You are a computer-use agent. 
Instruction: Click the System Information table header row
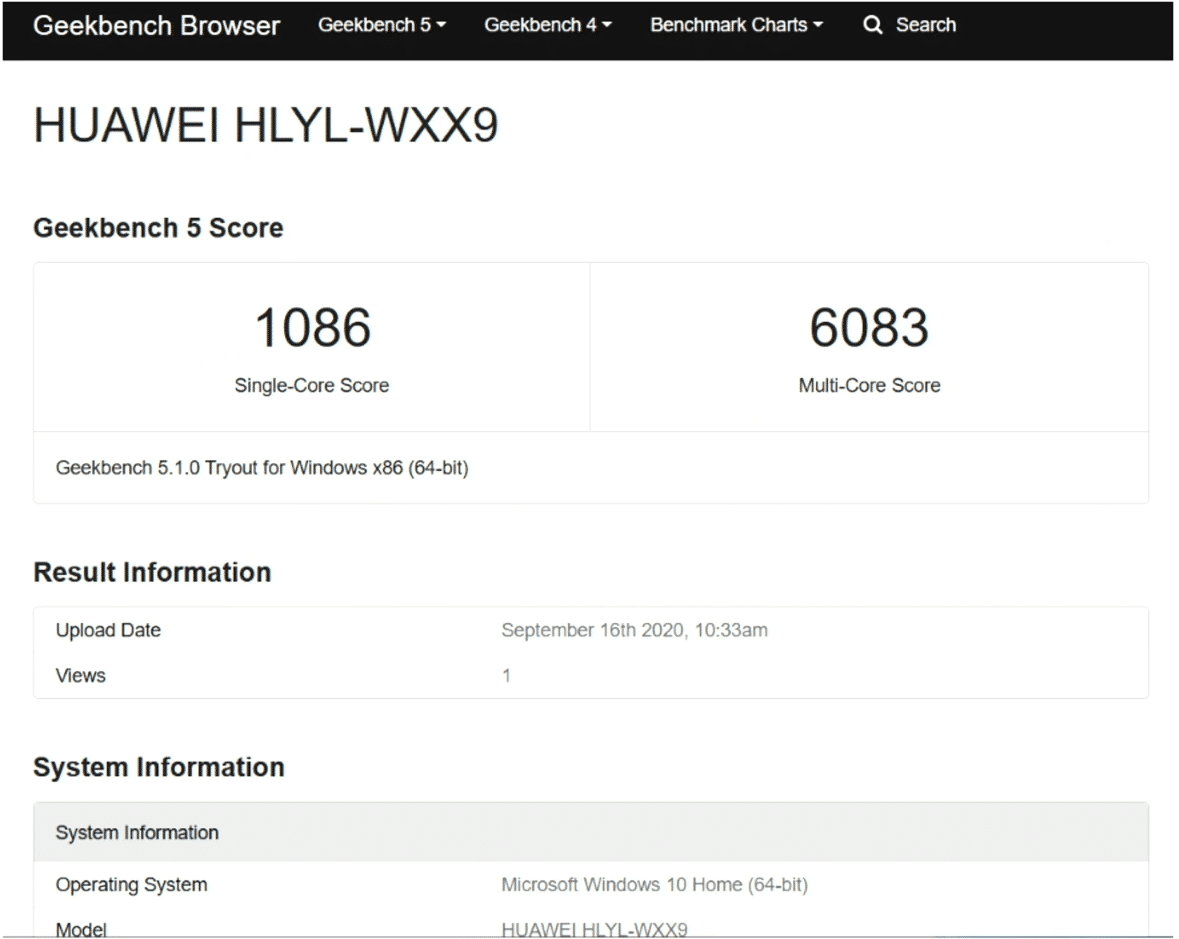(591, 832)
